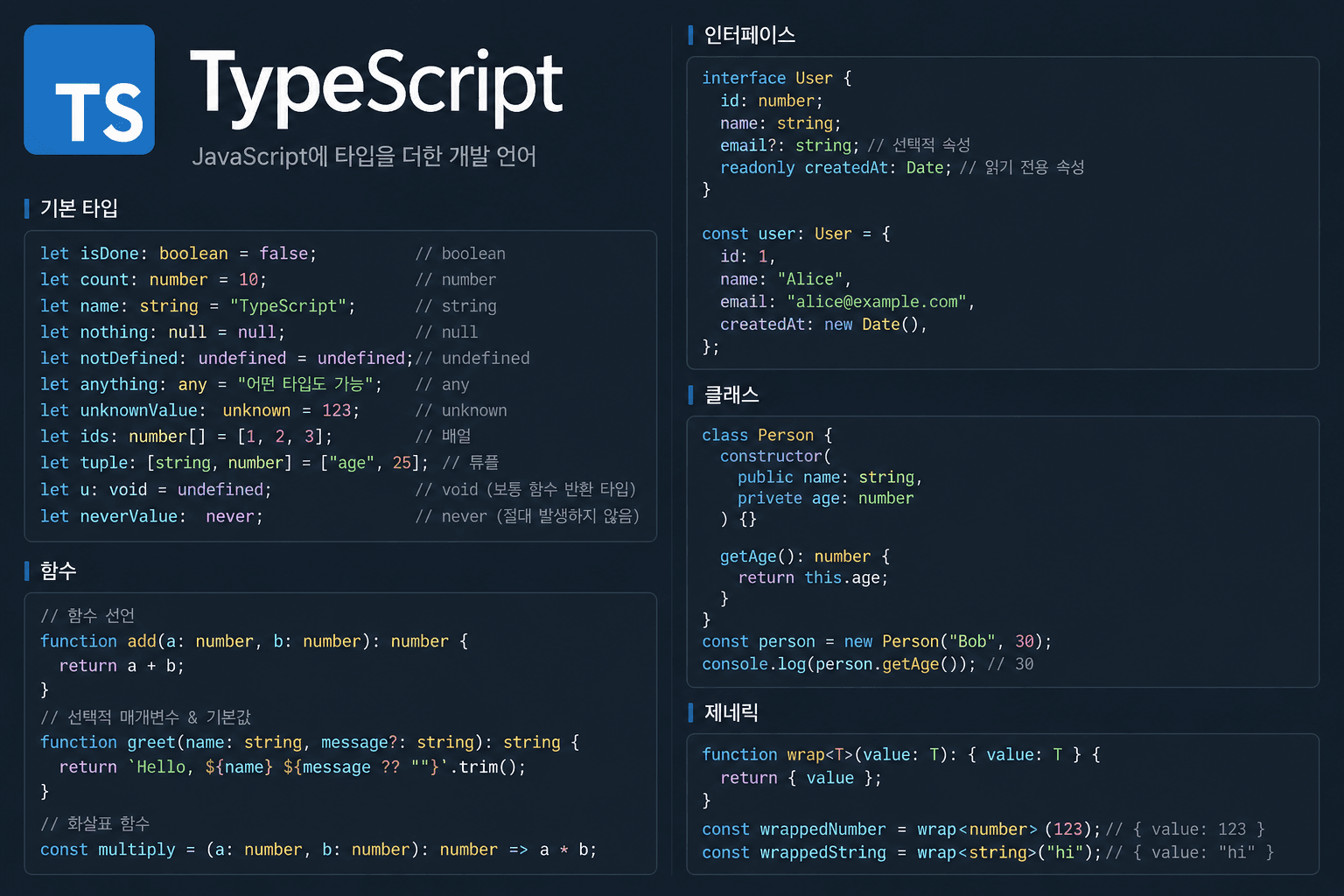Click the "alice@example.com" email string
Viewport: 1344px width, 896px height.
tap(877, 302)
